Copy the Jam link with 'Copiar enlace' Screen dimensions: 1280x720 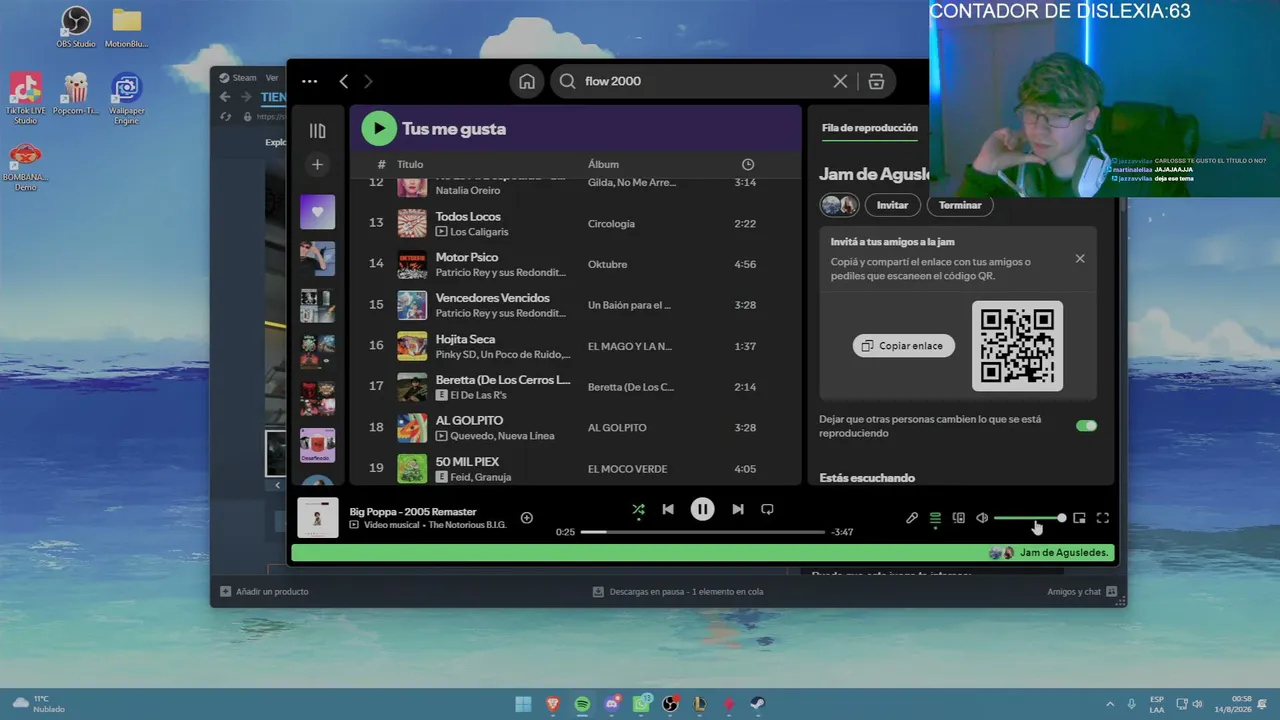coord(904,346)
